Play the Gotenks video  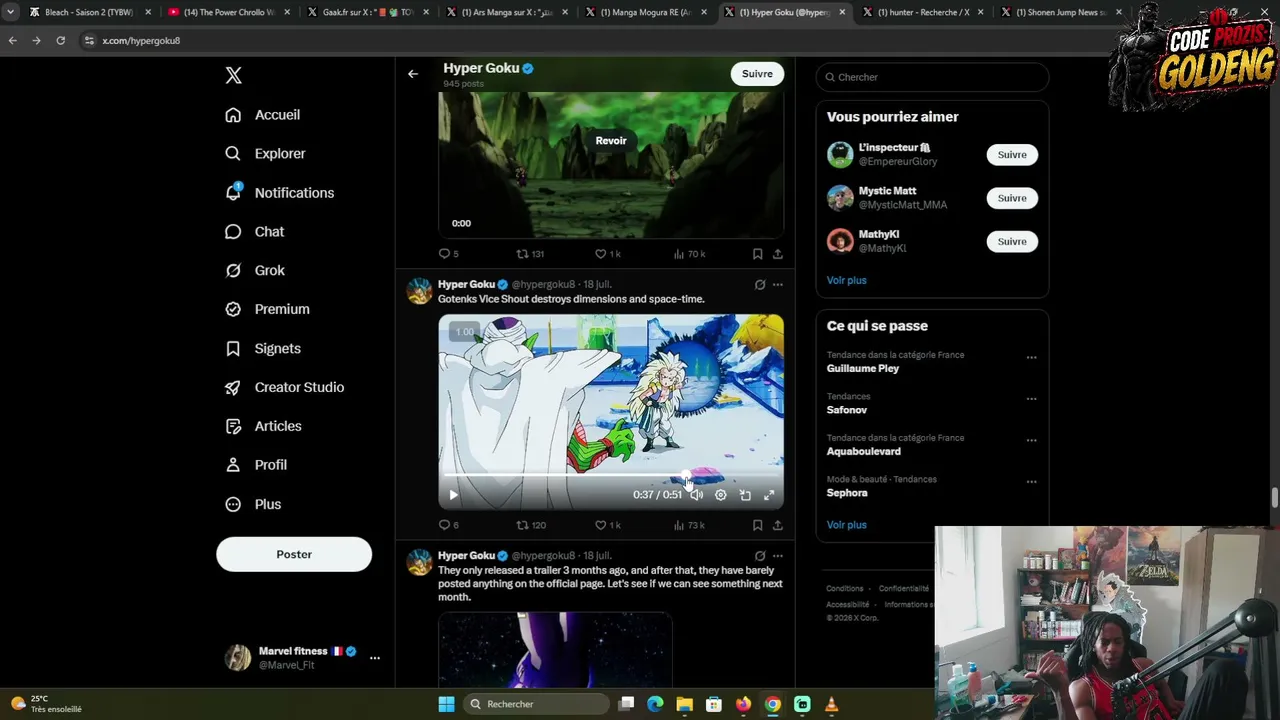point(453,495)
